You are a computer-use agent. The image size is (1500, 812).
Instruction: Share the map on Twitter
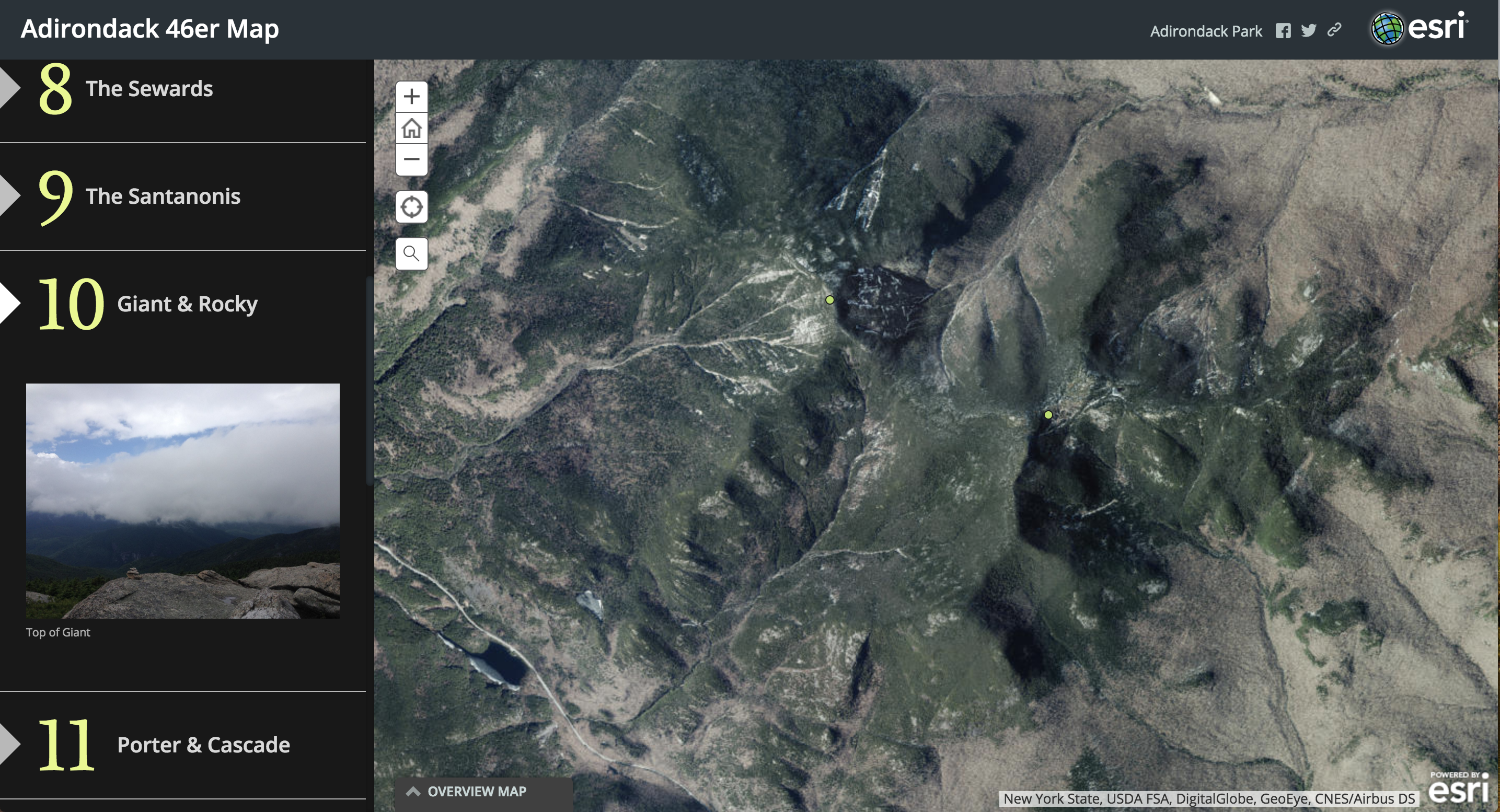(1308, 31)
